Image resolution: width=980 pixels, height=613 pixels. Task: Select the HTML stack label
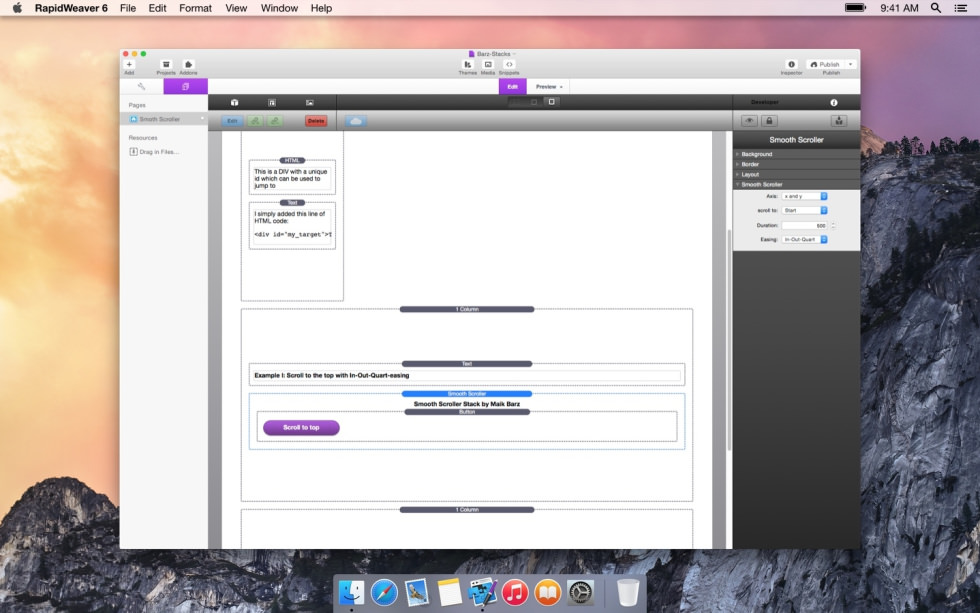point(292,160)
